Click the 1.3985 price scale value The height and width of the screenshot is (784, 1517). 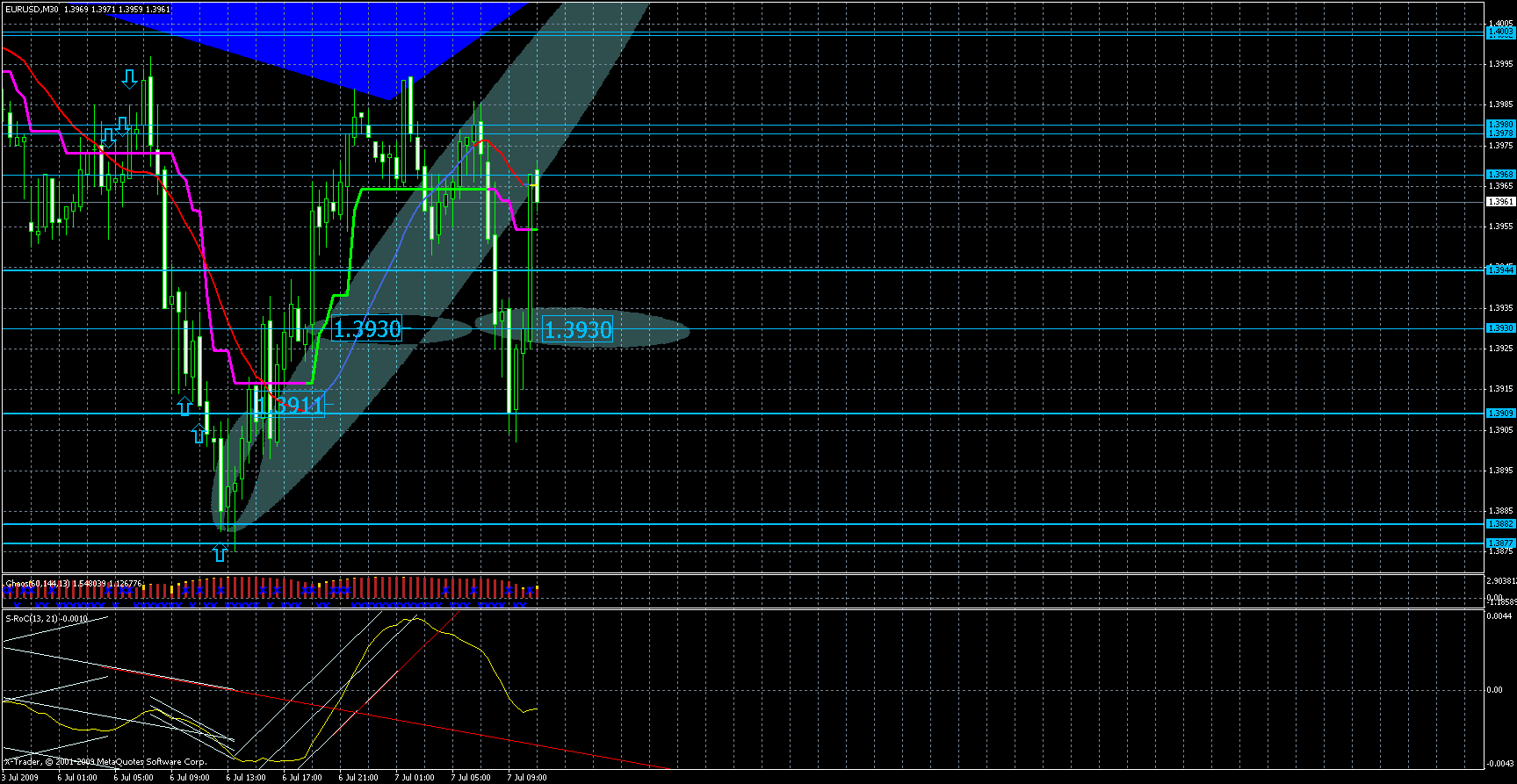tap(1500, 104)
